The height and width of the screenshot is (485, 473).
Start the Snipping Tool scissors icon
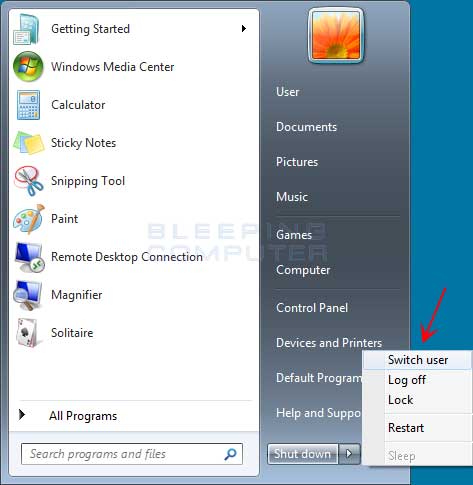pos(29,181)
